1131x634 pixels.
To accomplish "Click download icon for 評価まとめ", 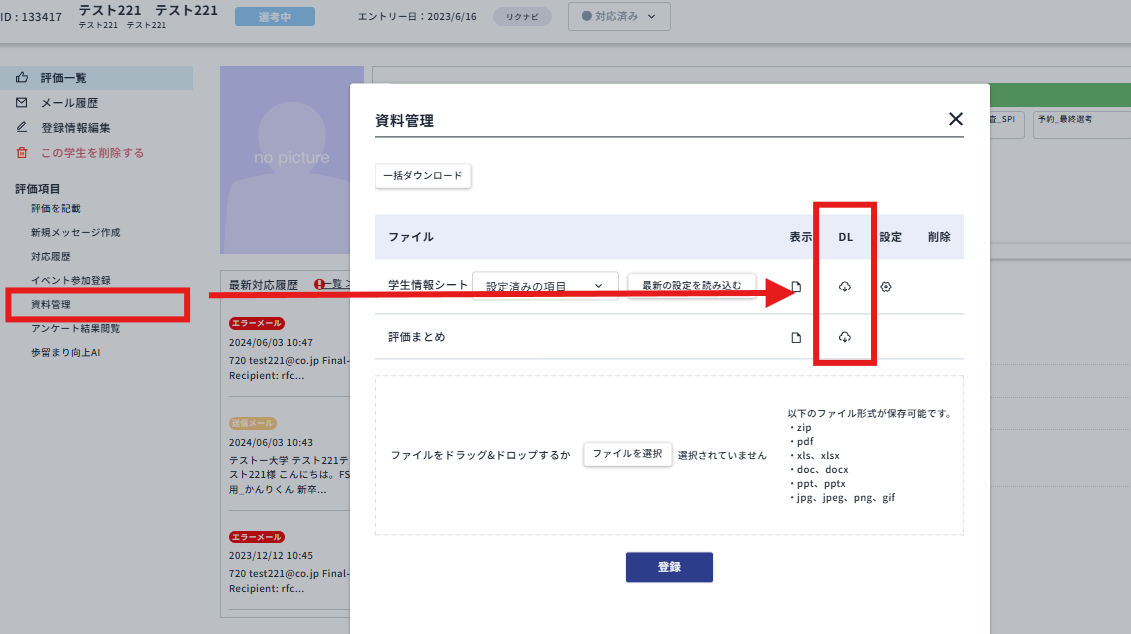I will tap(844, 337).
